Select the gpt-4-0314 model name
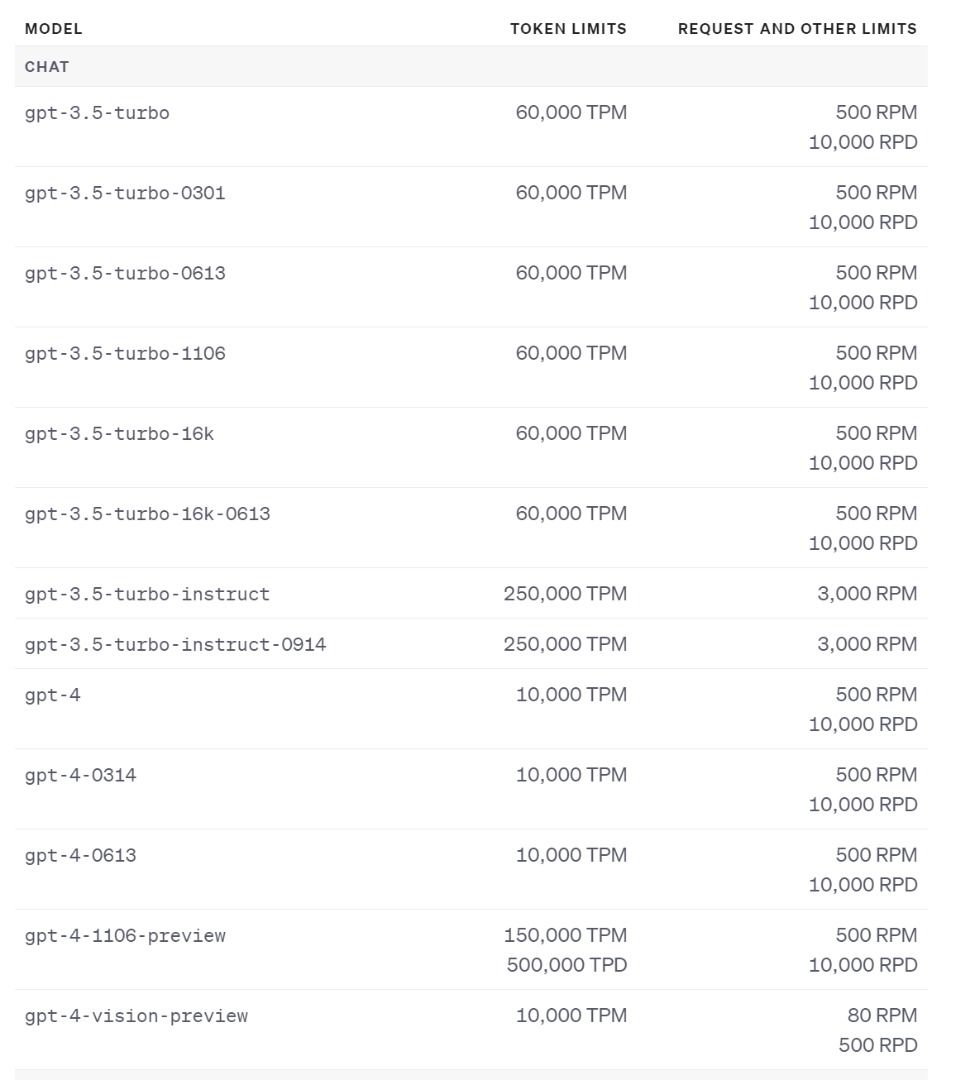 (x=80, y=775)
